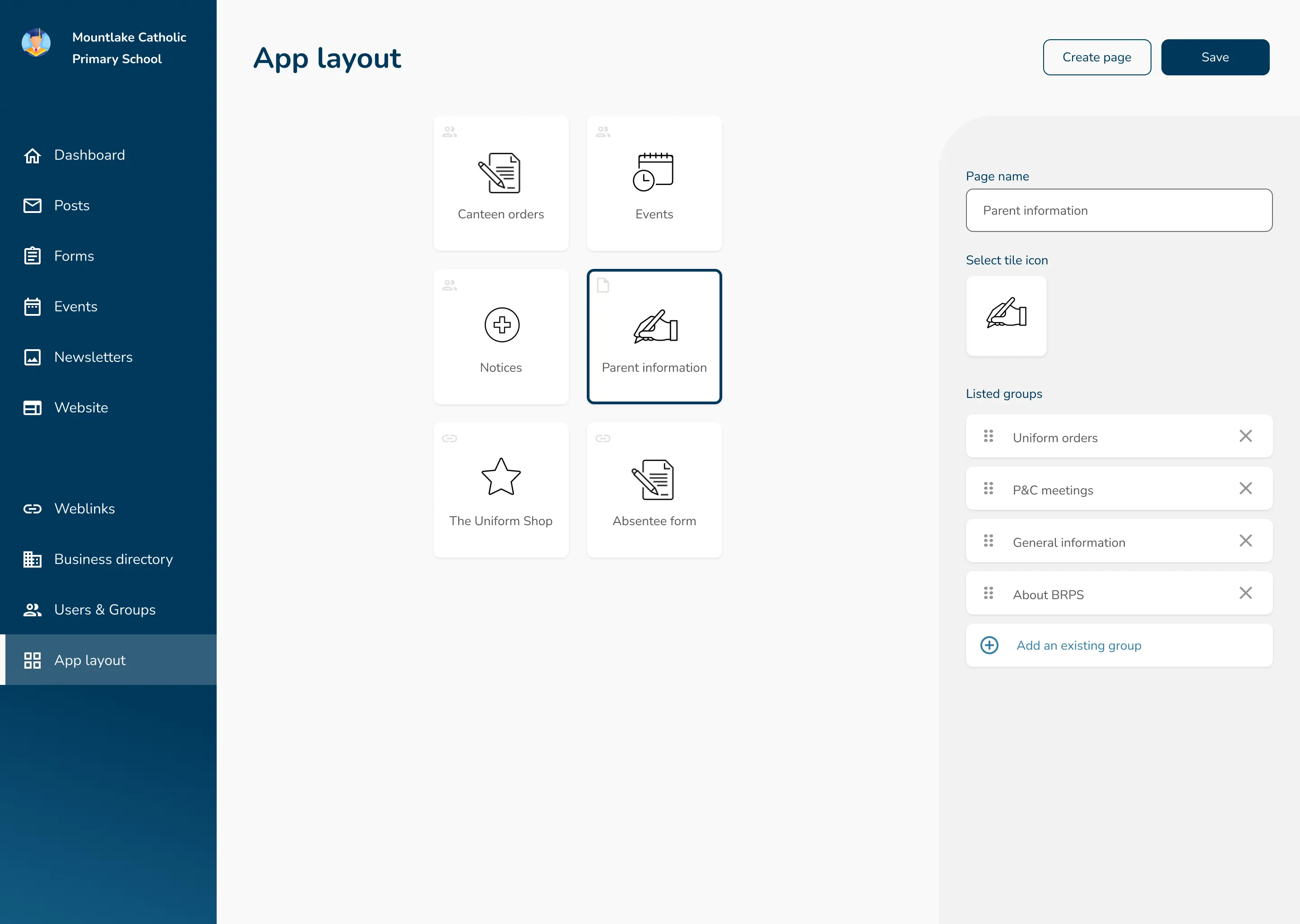Change the selected tile icon thumbnail
Image resolution: width=1300 pixels, height=924 pixels.
[x=1006, y=316]
